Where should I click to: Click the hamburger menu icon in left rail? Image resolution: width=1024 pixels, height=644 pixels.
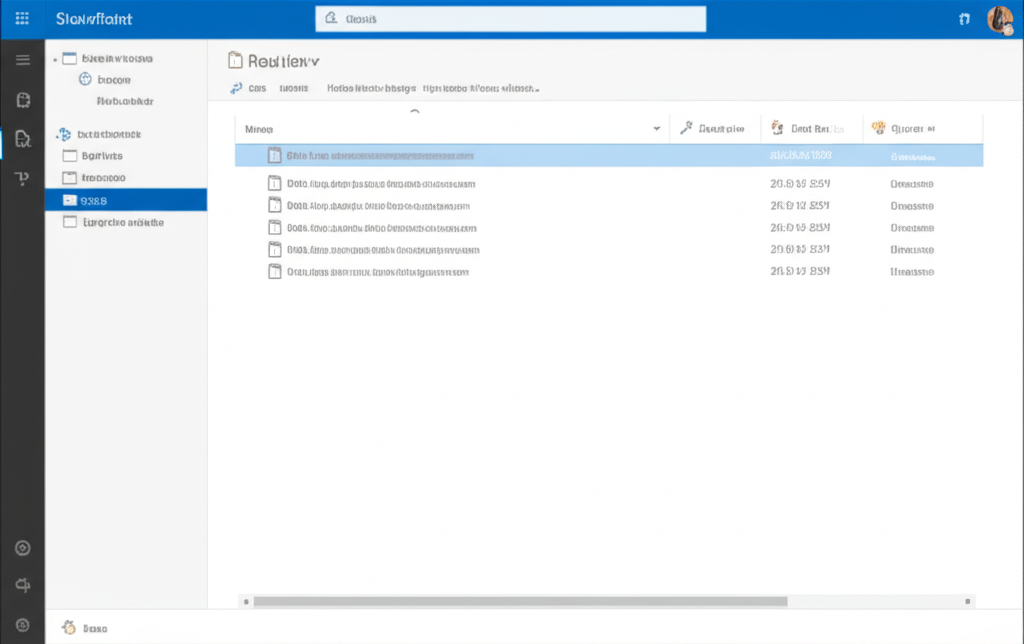click(22, 58)
